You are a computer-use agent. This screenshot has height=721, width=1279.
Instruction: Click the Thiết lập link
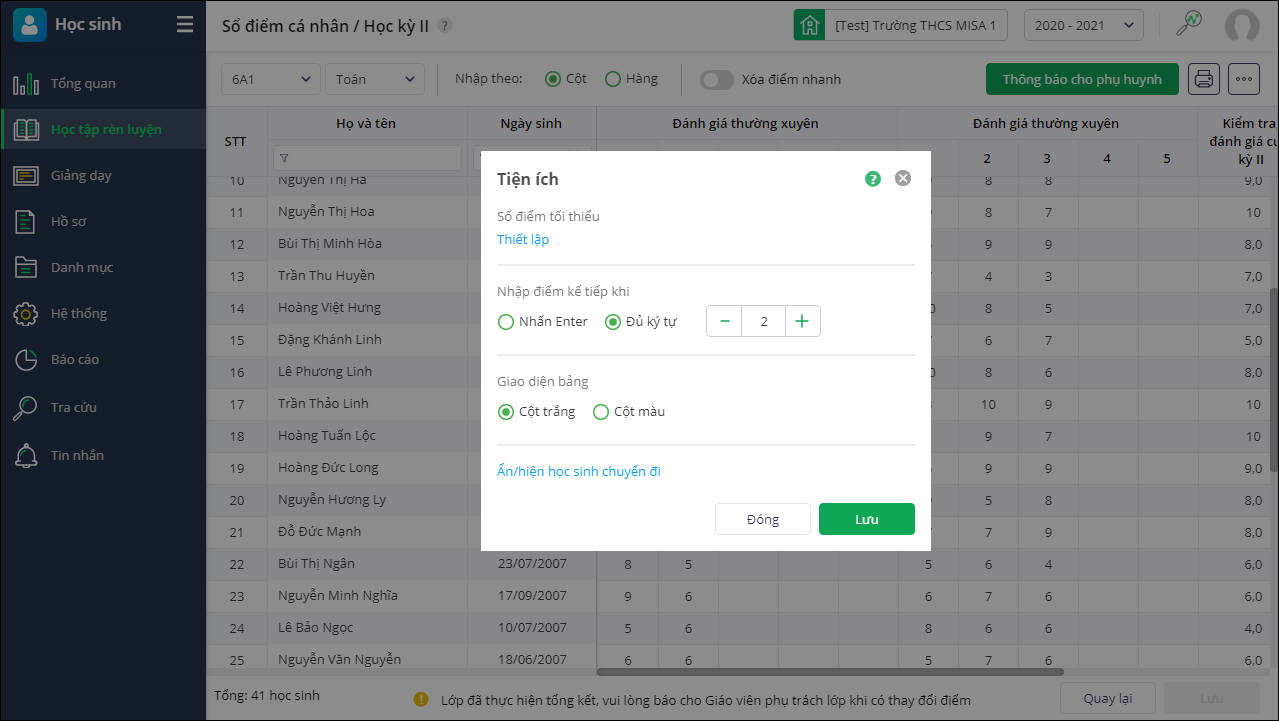tap(523, 240)
